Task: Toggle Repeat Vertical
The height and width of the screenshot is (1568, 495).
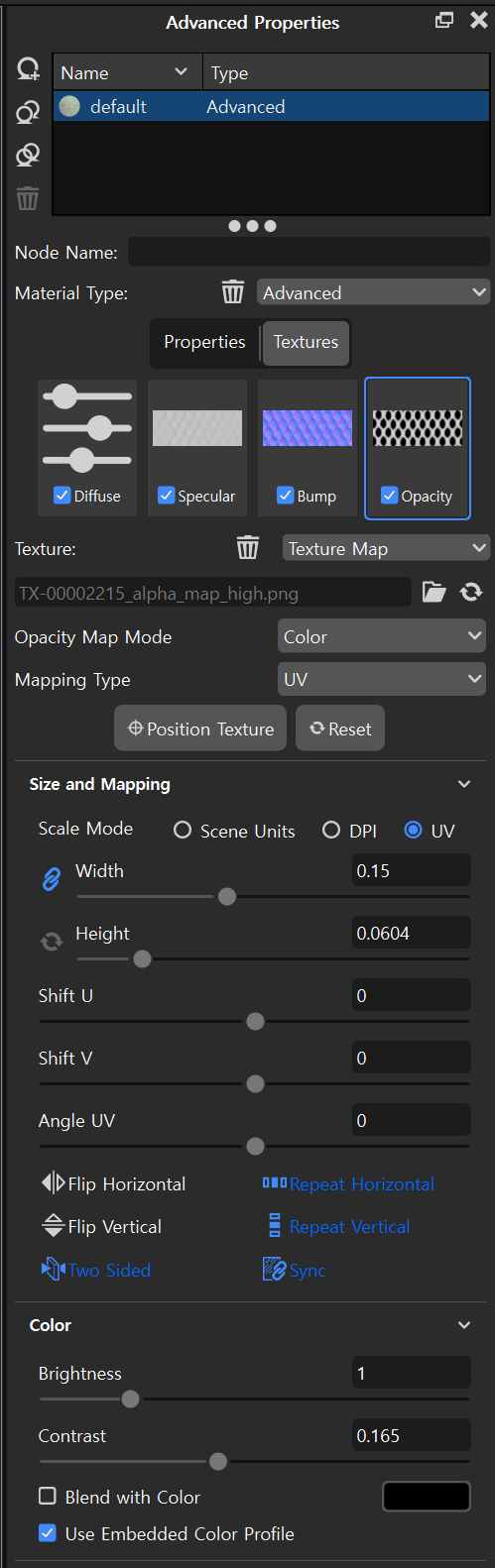Action: [x=337, y=1227]
